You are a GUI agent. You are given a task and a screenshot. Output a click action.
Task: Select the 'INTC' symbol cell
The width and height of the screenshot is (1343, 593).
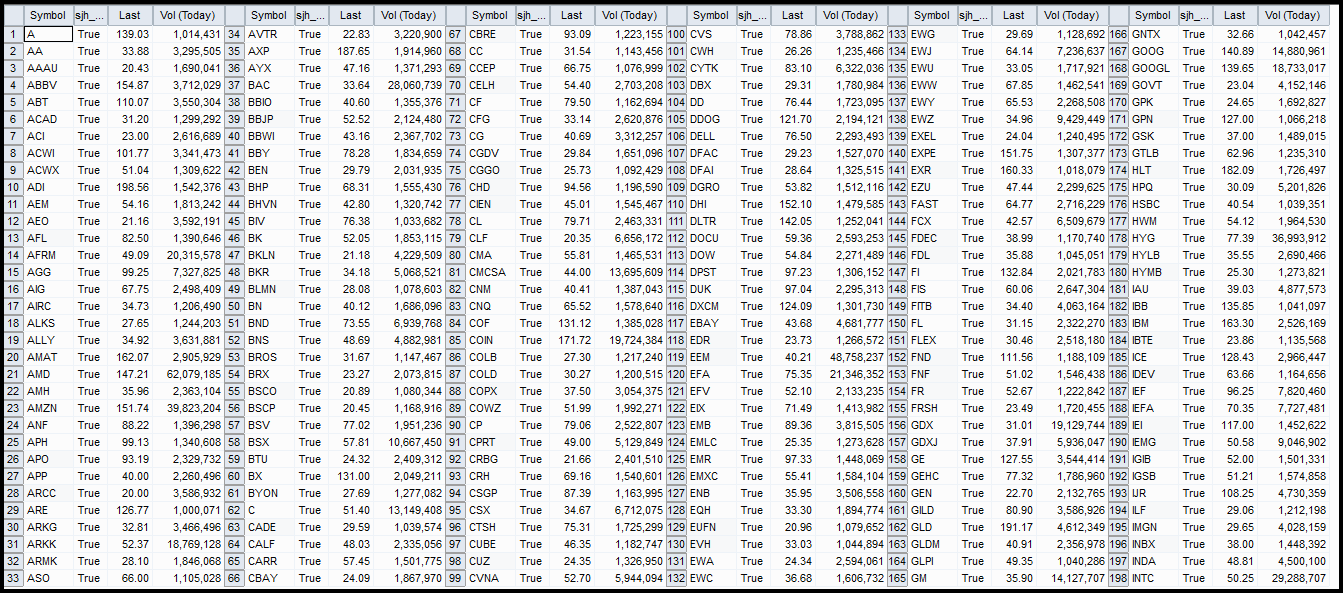(x=1153, y=578)
